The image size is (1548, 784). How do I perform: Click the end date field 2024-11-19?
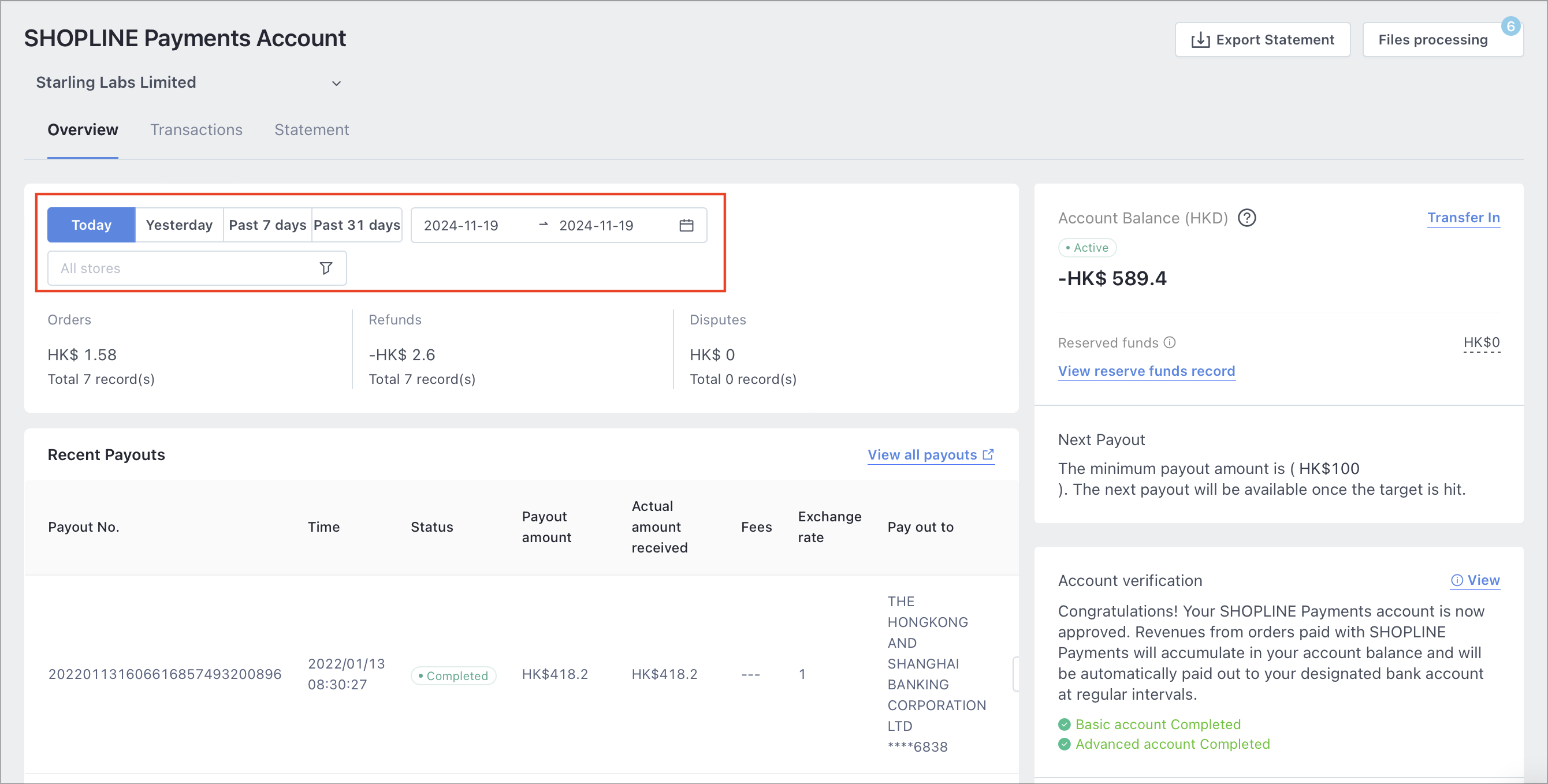pos(596,225)
